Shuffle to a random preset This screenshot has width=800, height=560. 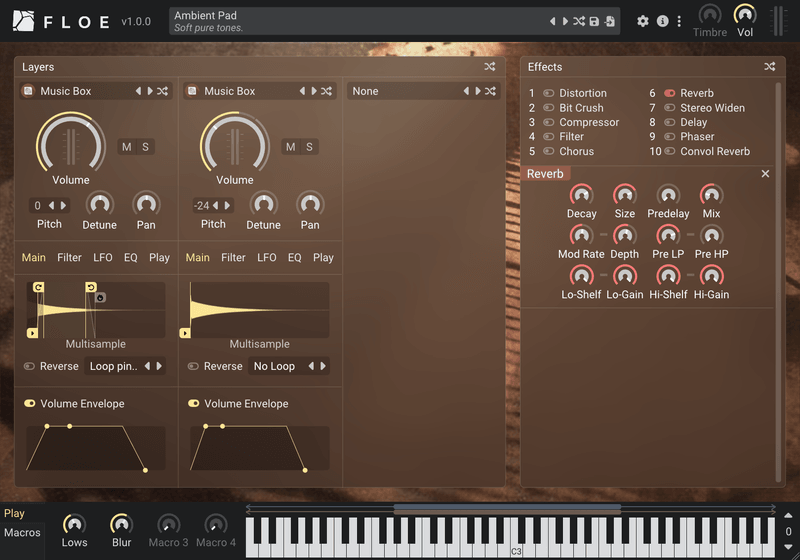(579, 21)
